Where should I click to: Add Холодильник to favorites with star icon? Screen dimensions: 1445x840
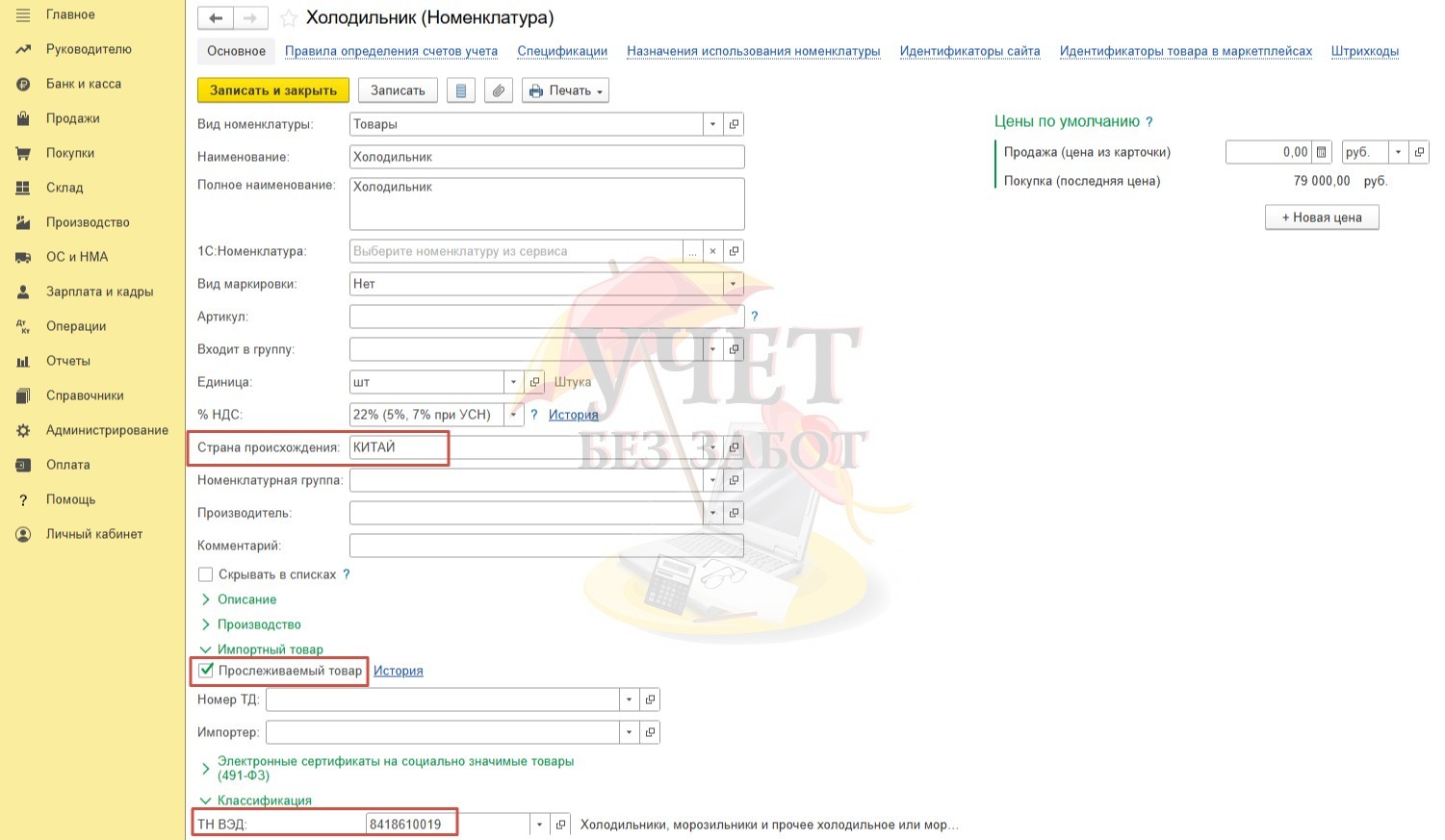tap(288, 18)
